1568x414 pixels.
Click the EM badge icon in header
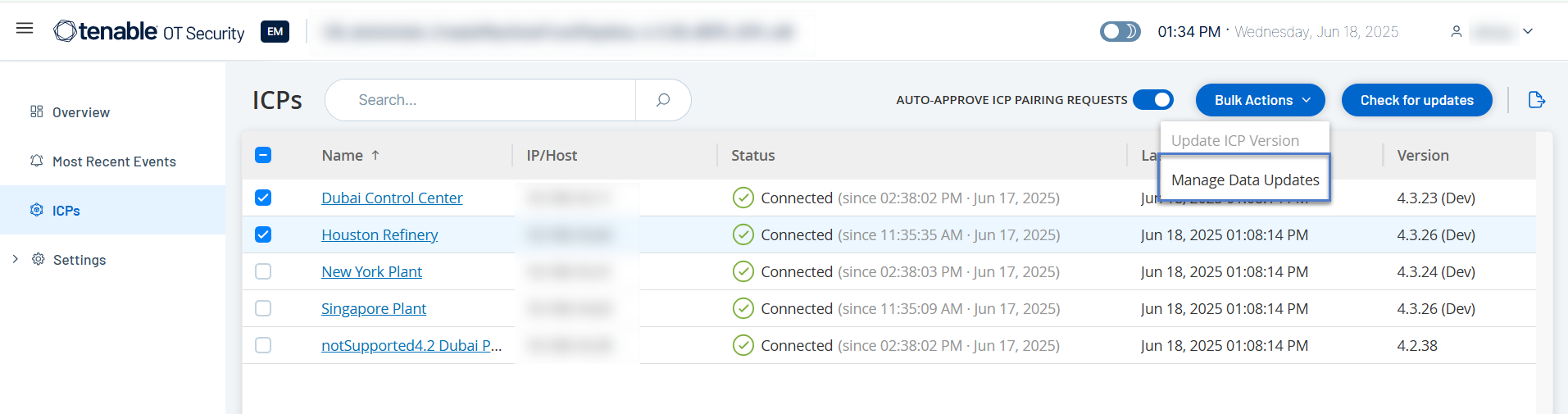coord(275,32)
